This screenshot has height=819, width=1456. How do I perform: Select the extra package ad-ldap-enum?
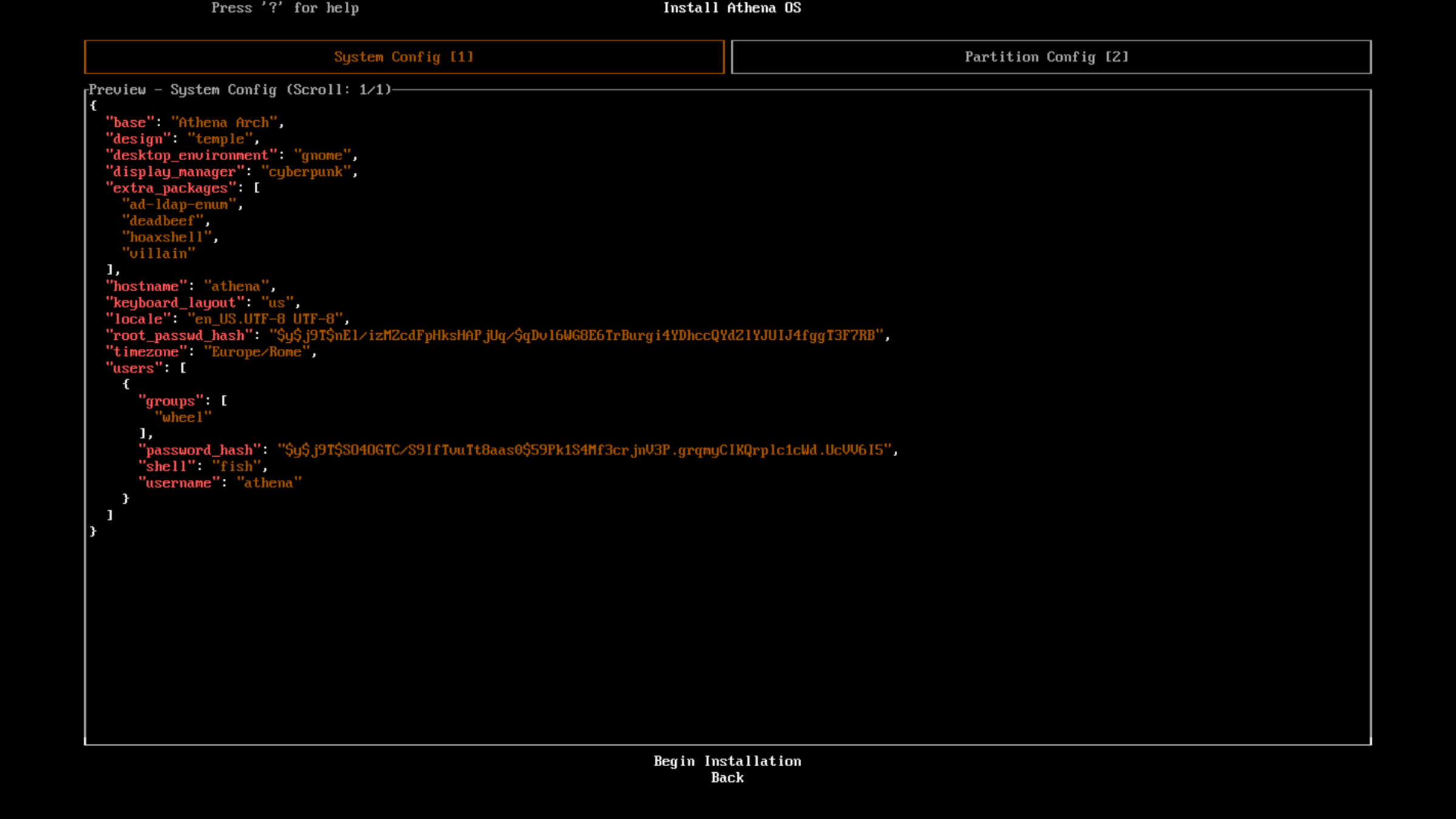pos(180,204)
